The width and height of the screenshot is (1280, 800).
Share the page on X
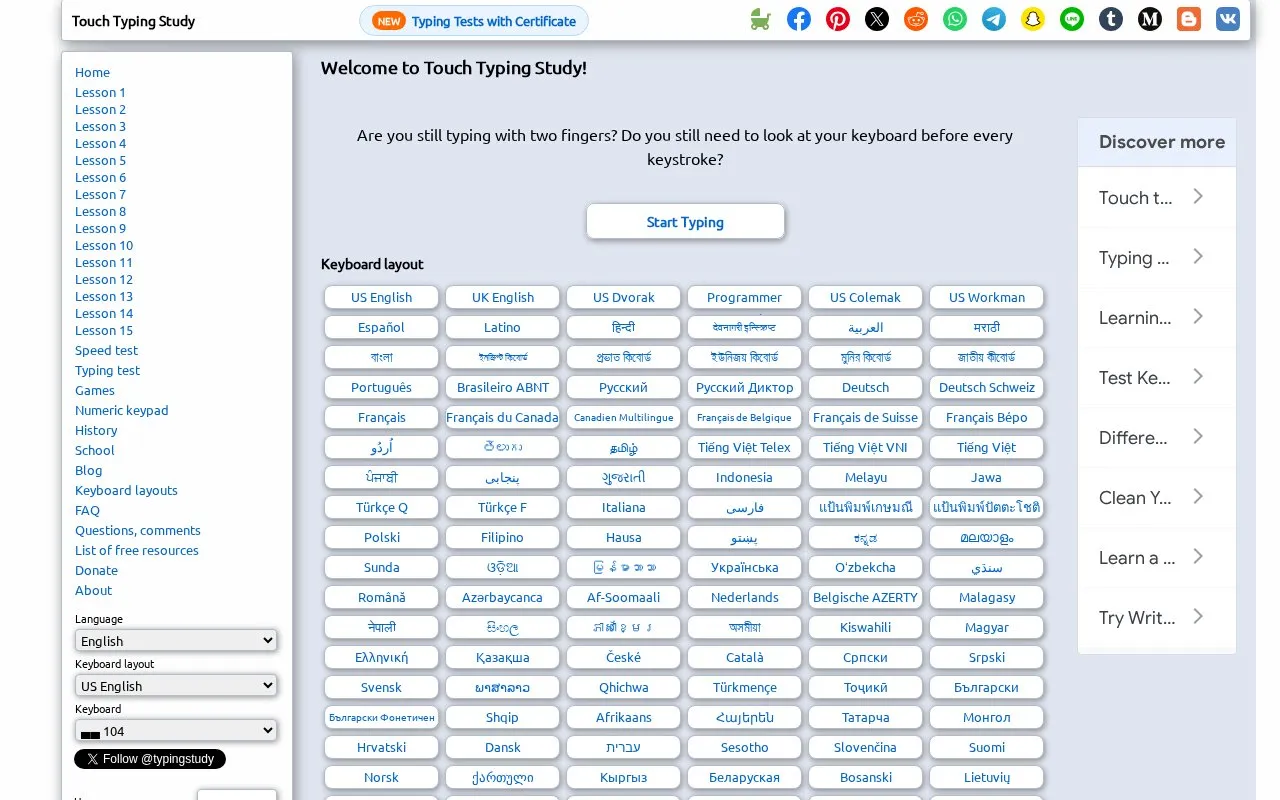click(x=877, y=19)
